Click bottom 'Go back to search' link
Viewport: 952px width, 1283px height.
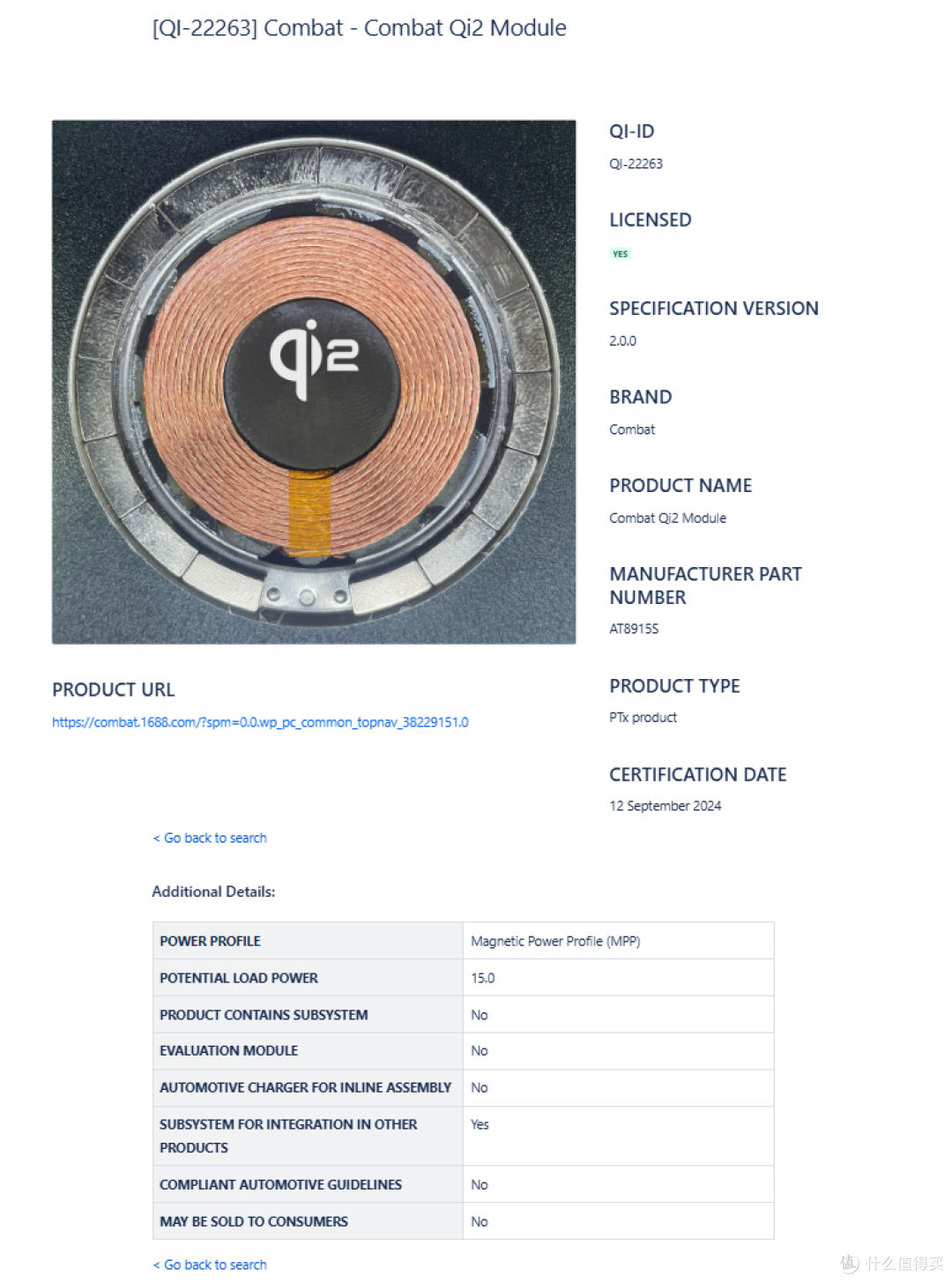point(210,1264)
